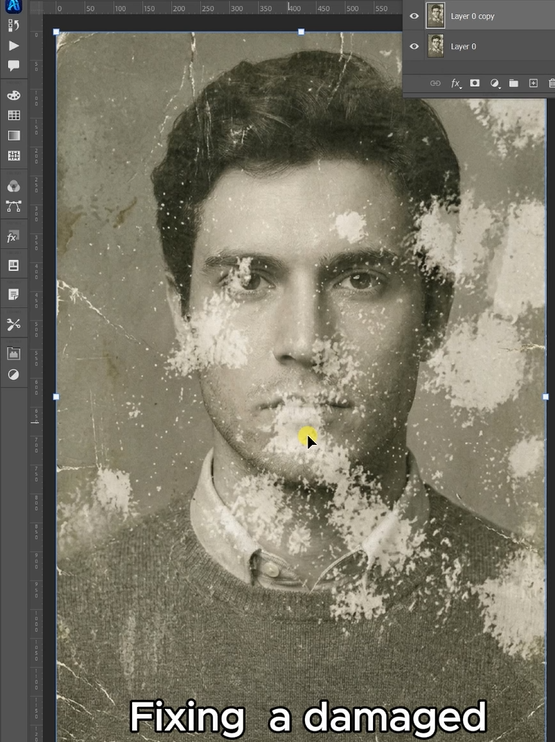Open the Styles fx panel icon
The width and height of the screenshot is (555, 742).
(12, 237)
